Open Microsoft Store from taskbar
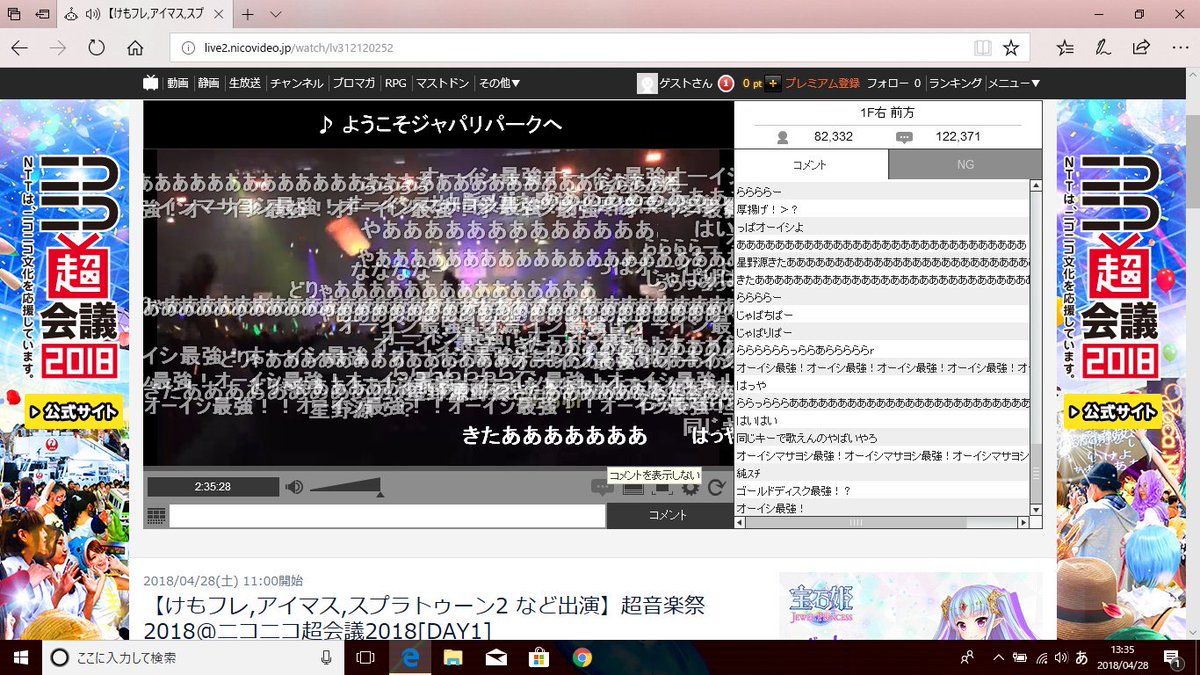This screenshot has width=1200, height=675. 539,657
